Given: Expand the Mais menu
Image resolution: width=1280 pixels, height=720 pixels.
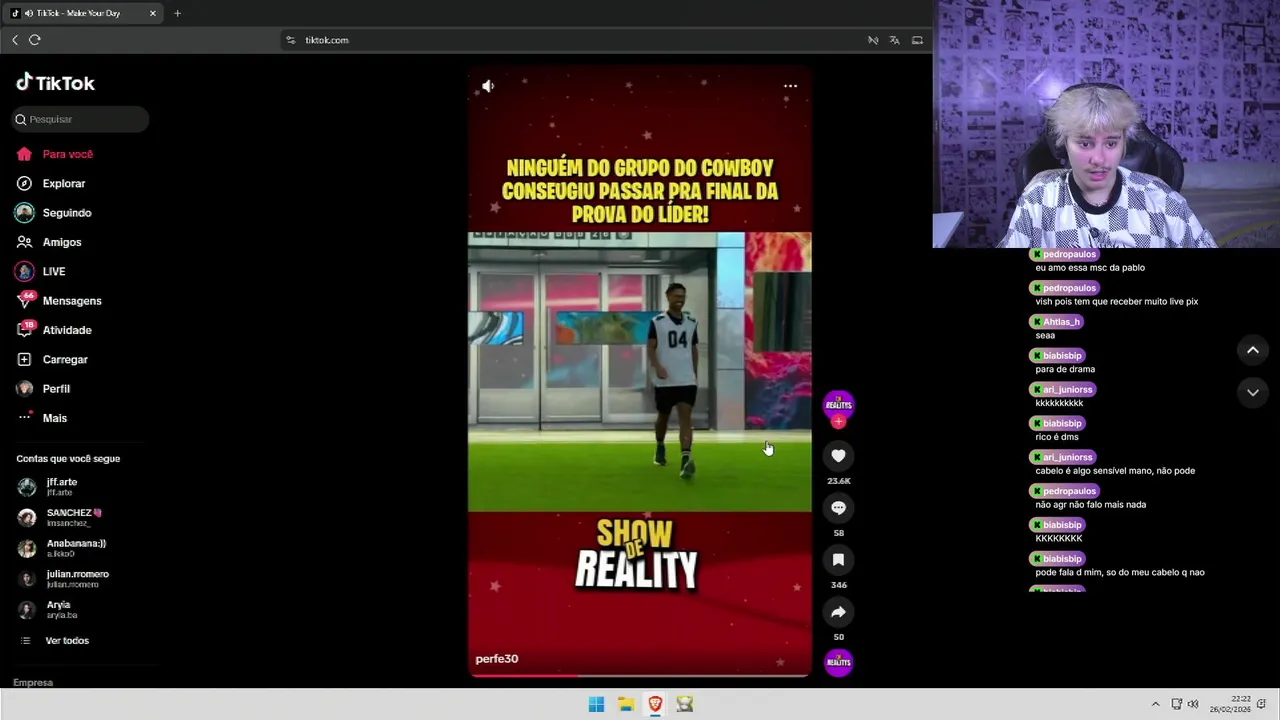Looking at the screenshot, I should (54, 418).
